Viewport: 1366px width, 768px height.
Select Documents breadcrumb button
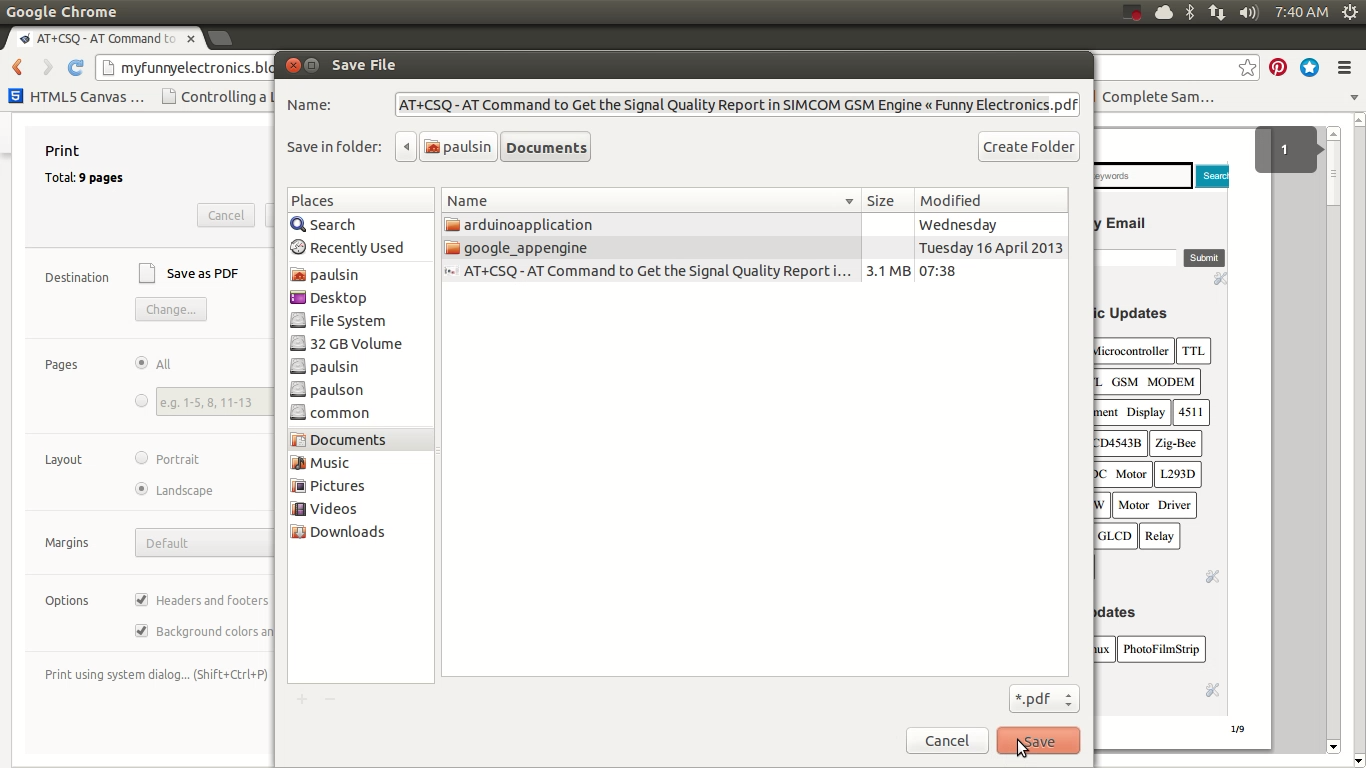(545, 147)
